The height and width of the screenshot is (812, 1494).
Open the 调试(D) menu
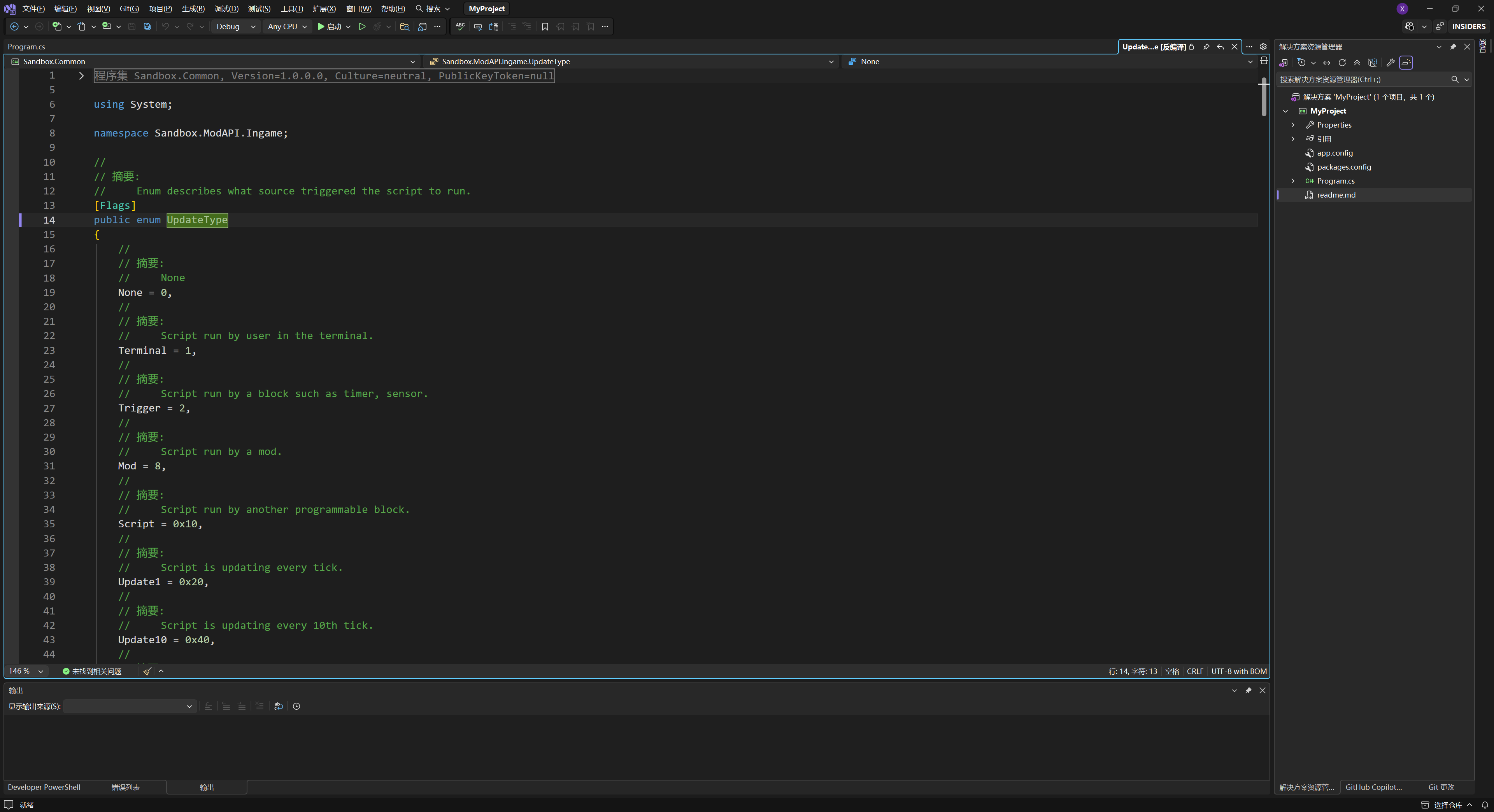pos(226,9)
